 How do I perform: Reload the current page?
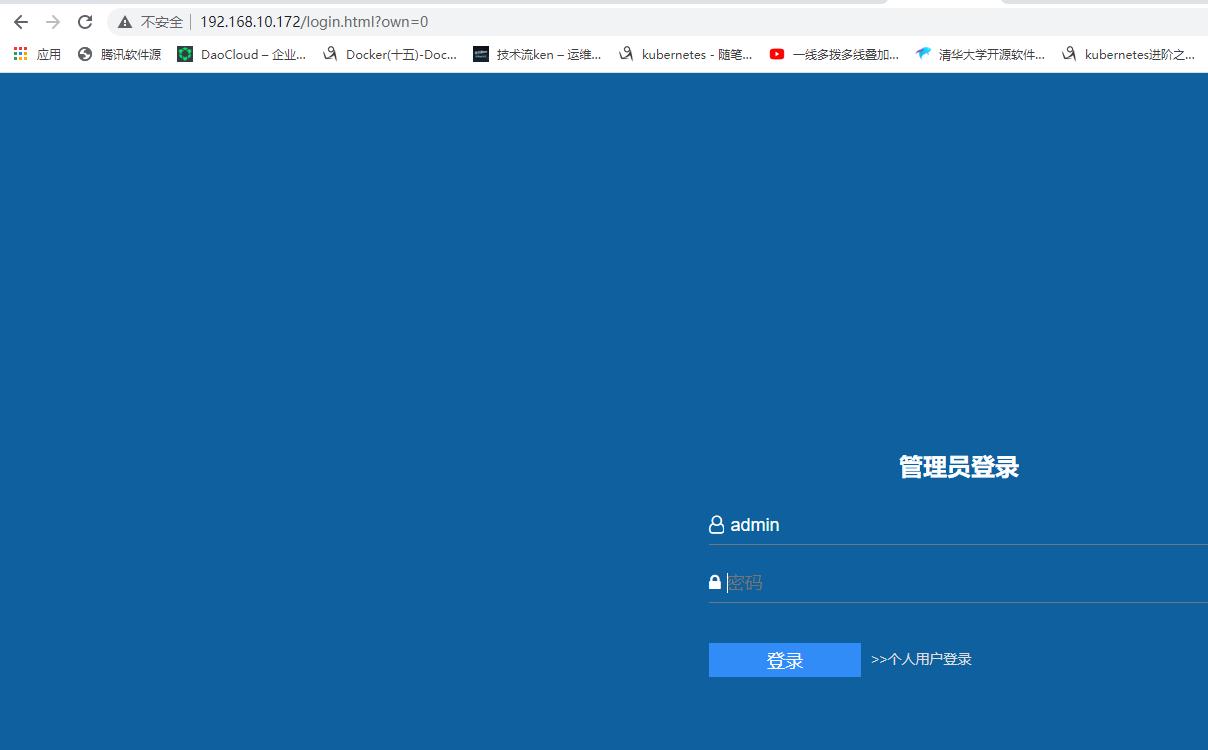pyautogui.click(x=84, y=21)
